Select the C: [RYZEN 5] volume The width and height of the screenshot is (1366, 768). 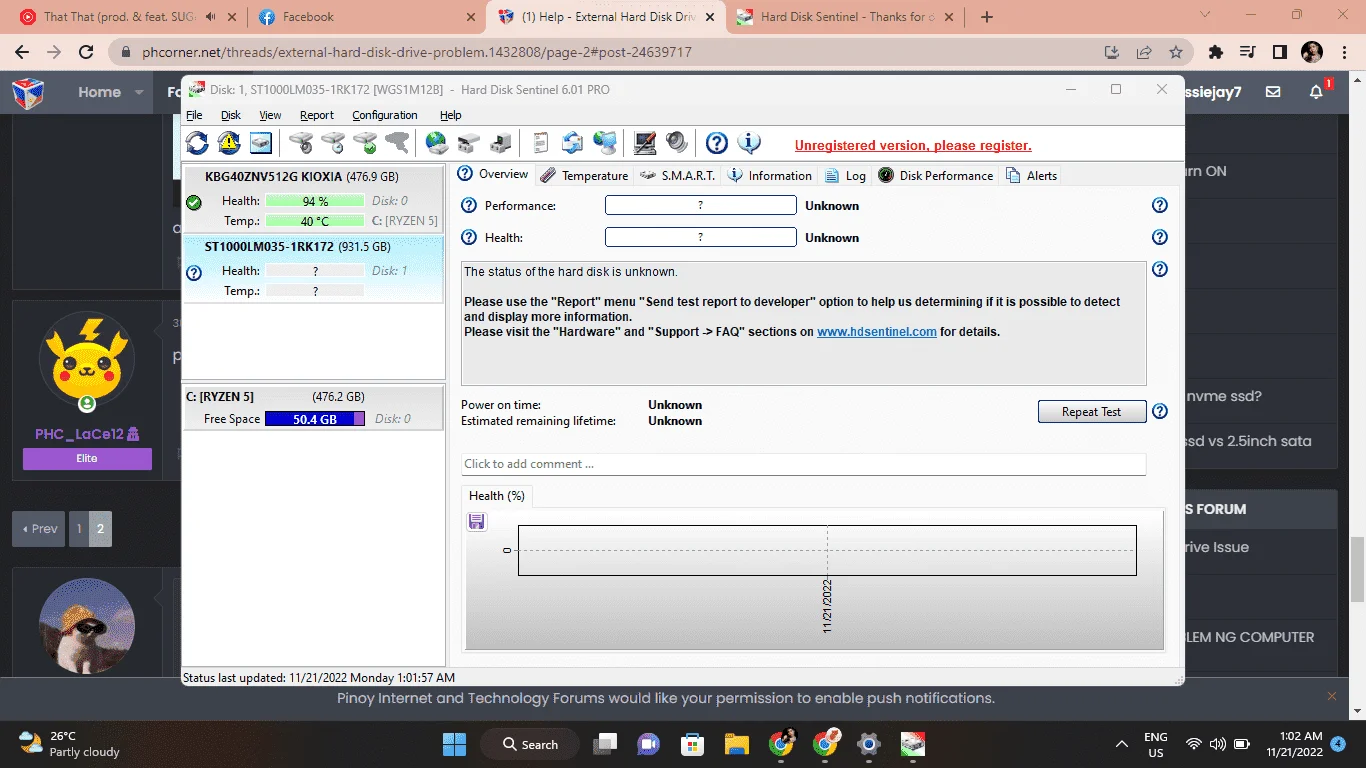(313, 408)
